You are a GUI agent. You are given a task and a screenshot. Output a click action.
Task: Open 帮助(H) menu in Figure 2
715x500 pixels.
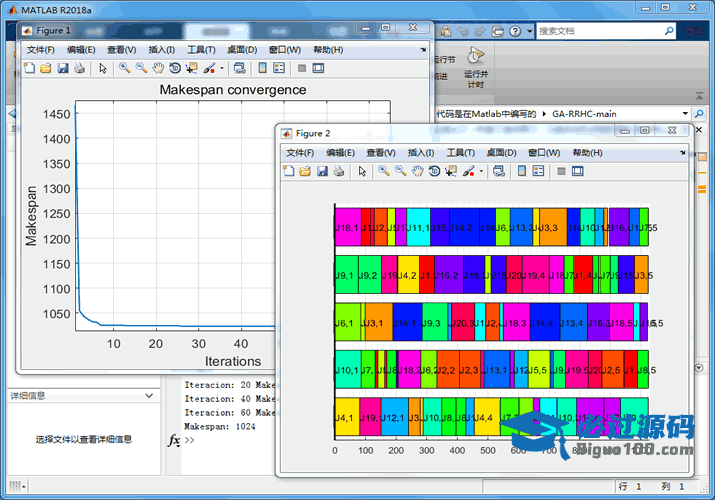(588, 153)
